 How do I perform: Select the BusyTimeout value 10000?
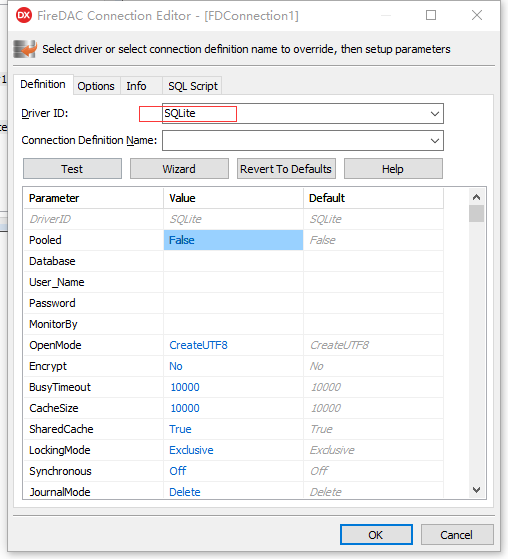coord(234,387)
